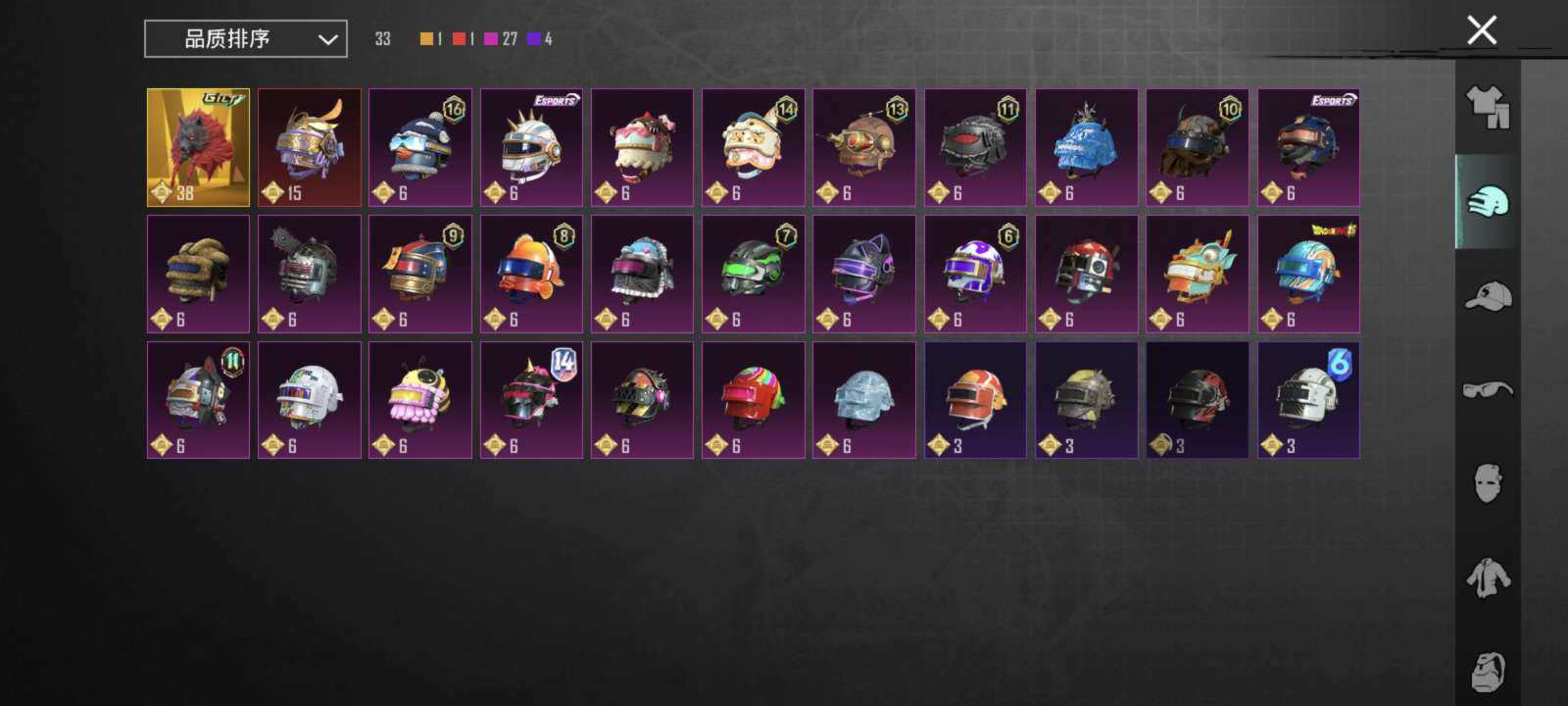Open the face mask category
The width and height of the screenshot is (1568, 706).
click(1488, 482)
